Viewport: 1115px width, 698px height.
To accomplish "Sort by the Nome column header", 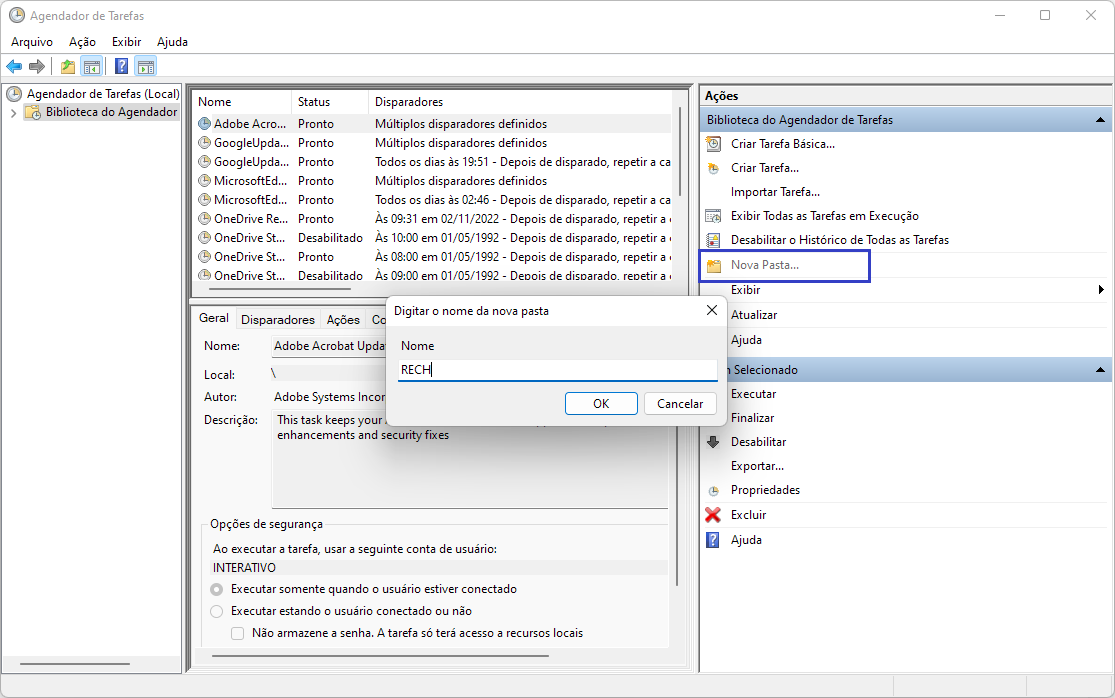I will click(x=242, y=102).
